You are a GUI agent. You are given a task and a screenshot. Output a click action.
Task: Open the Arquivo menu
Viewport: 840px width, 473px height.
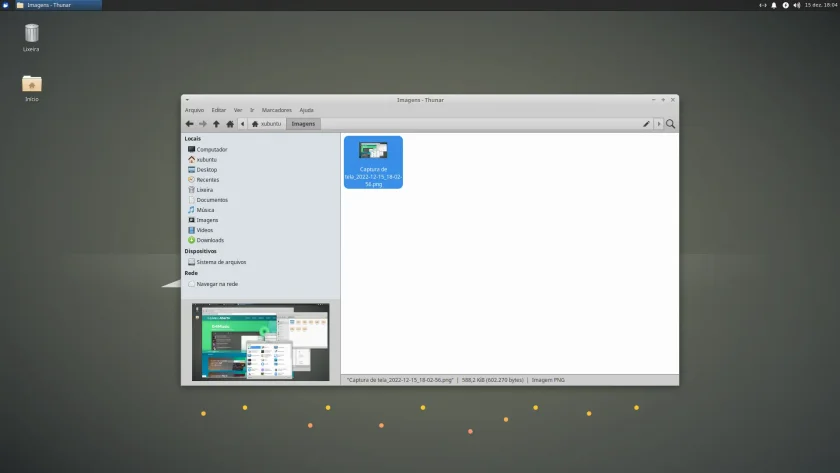[194, 110]
